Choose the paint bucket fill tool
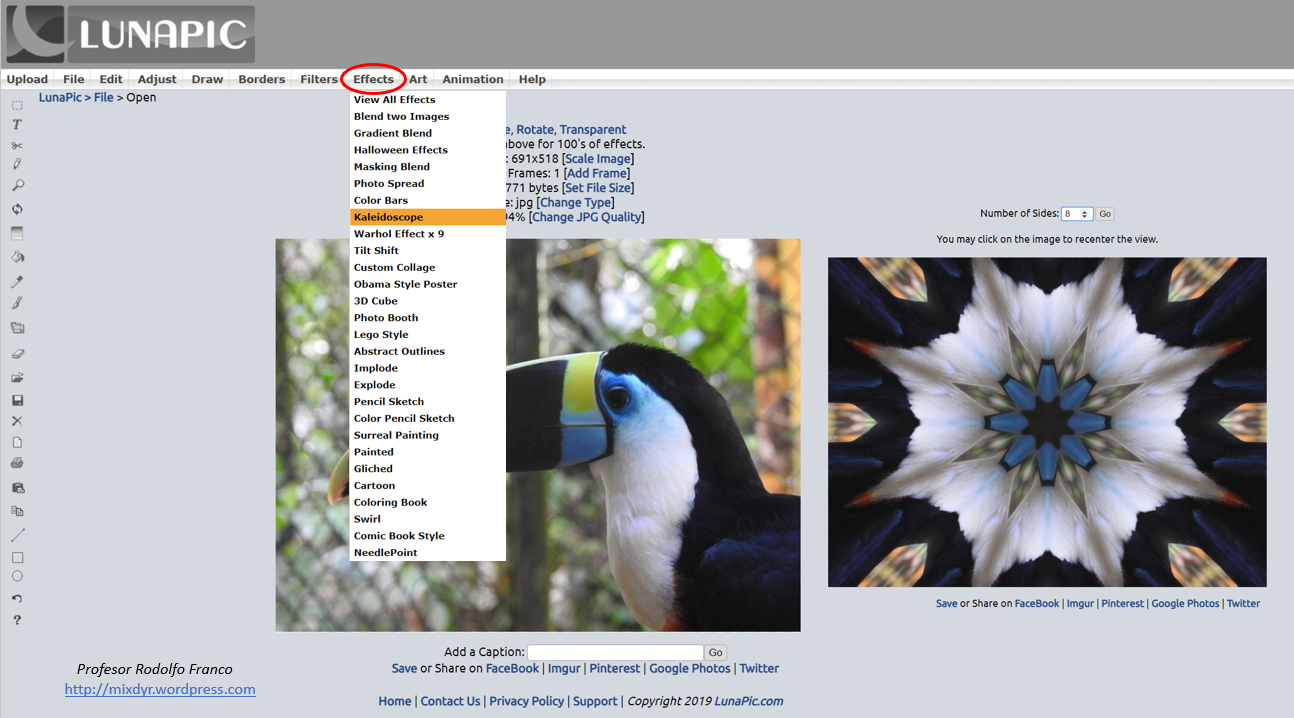 [x=17, y=257]
